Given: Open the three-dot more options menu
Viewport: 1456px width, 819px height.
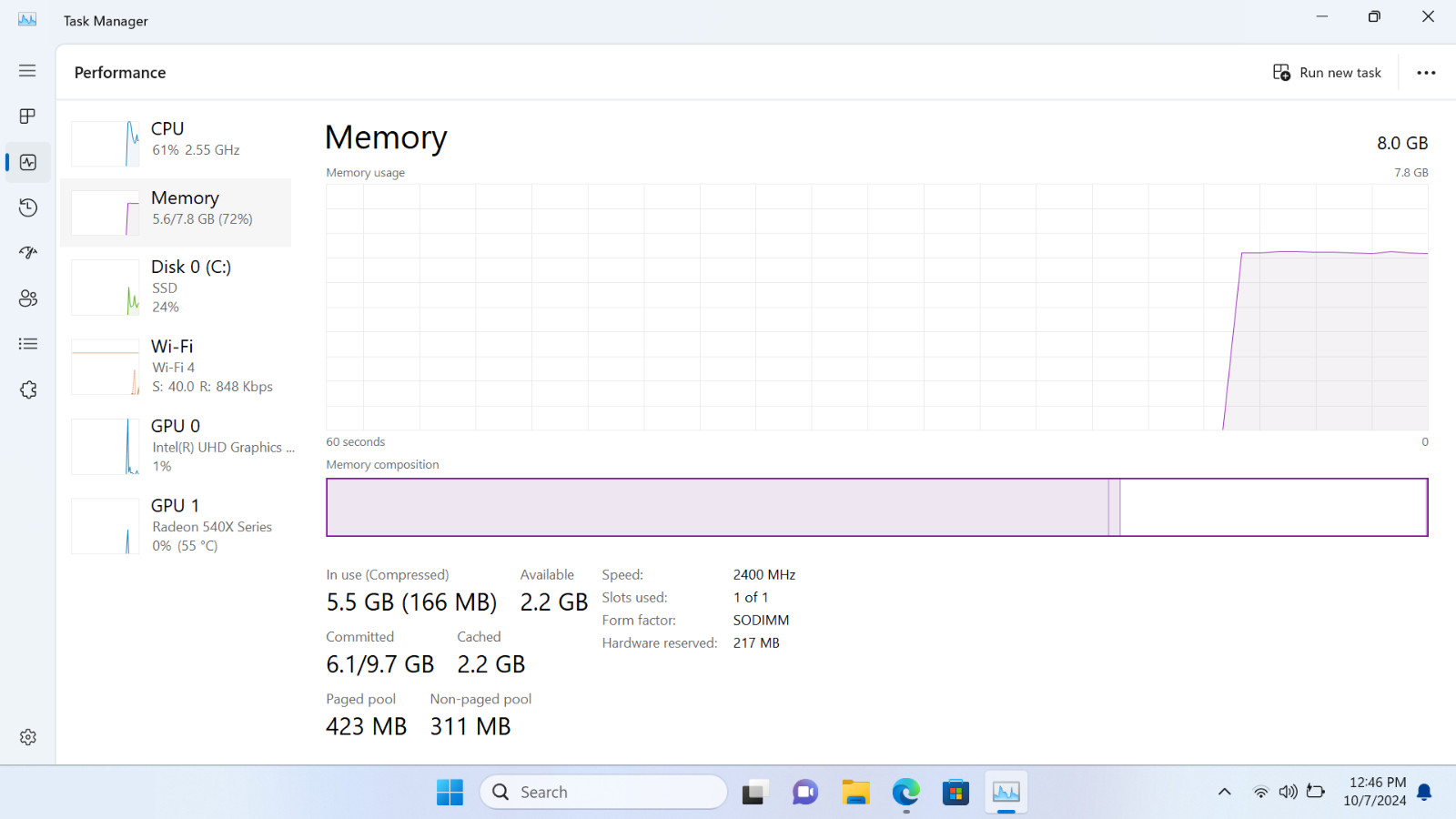Looking at the screenshot, I should coord(1426,73).
